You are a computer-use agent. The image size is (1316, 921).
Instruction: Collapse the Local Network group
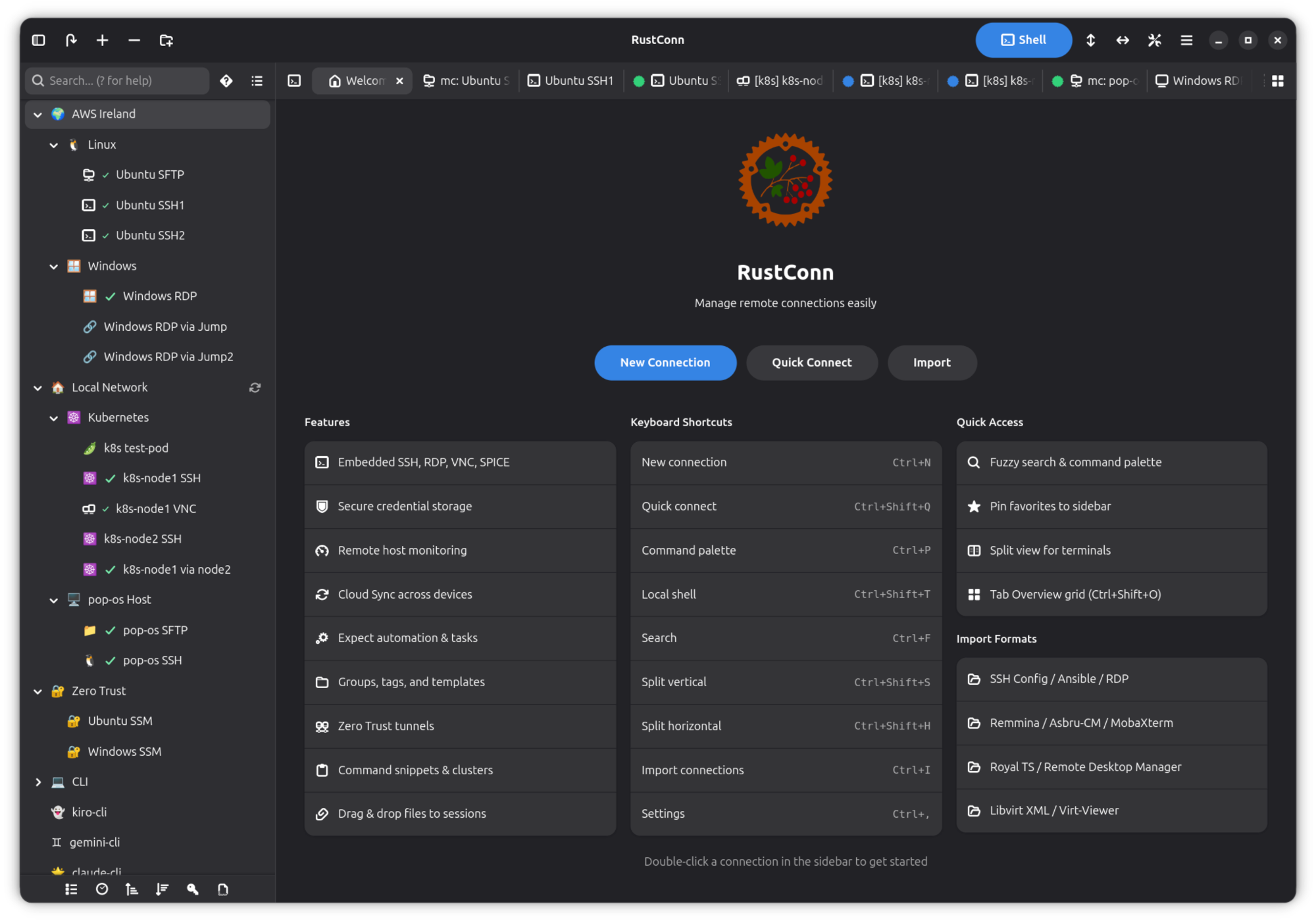tap(38, 388)
